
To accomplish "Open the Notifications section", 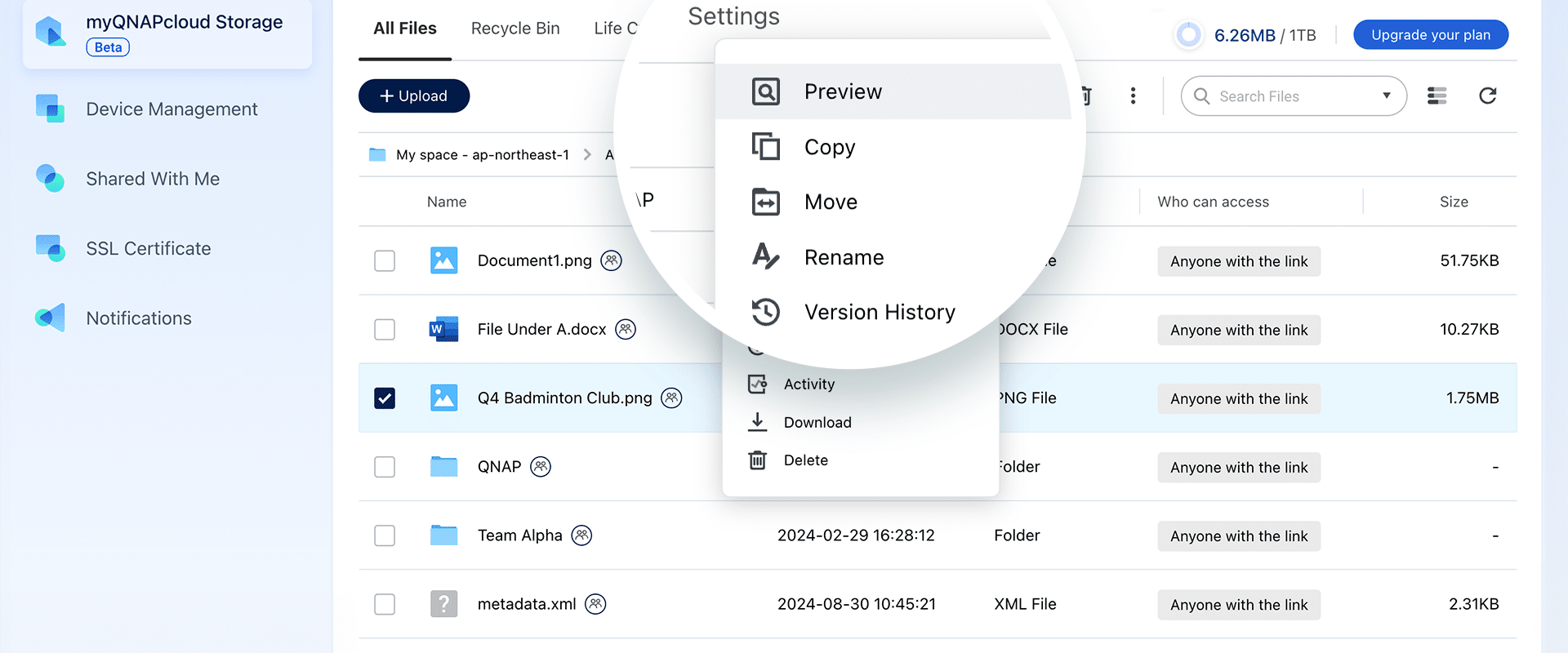I will pyautogui.click(x=114, y=318).
